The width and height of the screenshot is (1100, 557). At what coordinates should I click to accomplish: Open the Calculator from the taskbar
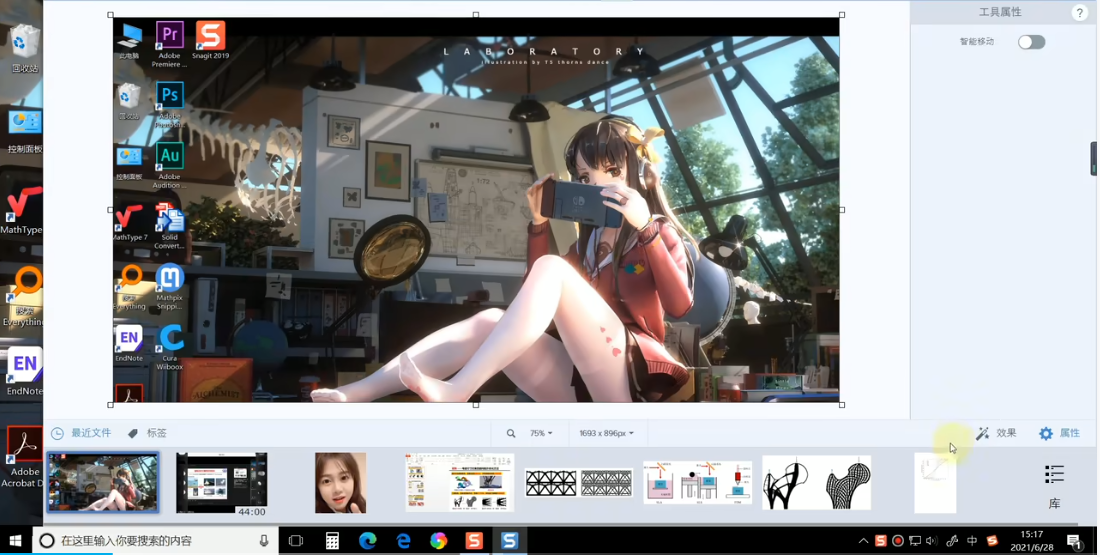point(332,541)
